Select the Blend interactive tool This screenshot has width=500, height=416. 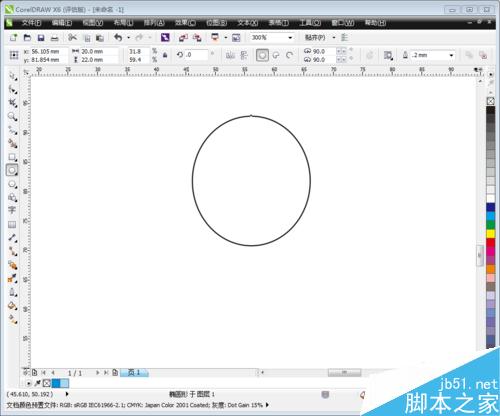(x=12, y=265)
